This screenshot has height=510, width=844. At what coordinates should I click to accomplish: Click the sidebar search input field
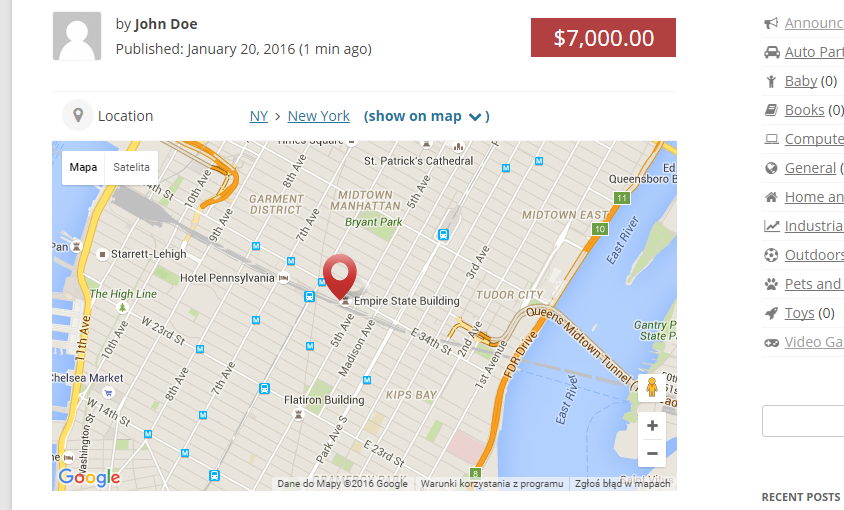(805, 421)
